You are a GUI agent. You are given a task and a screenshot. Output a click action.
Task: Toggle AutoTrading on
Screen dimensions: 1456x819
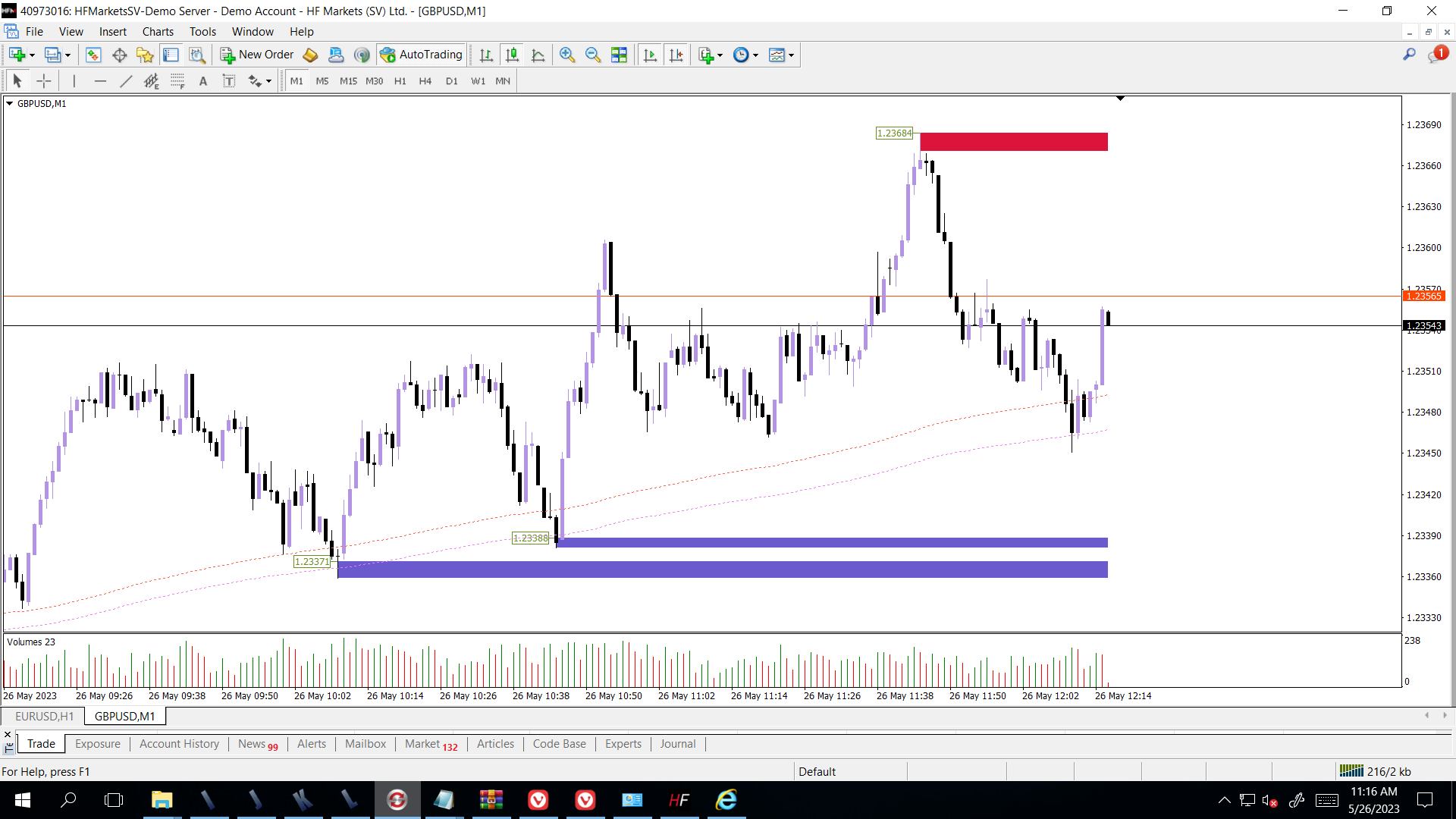point(422,55)
